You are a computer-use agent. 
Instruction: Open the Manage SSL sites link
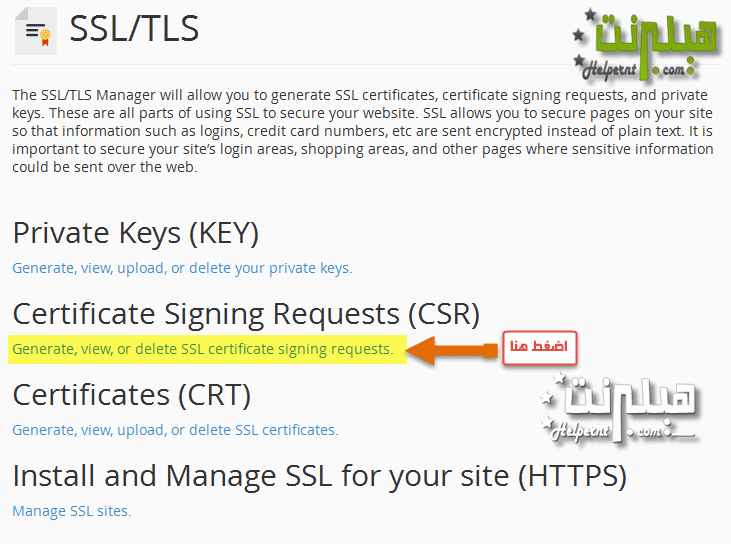tap(71, 511)
